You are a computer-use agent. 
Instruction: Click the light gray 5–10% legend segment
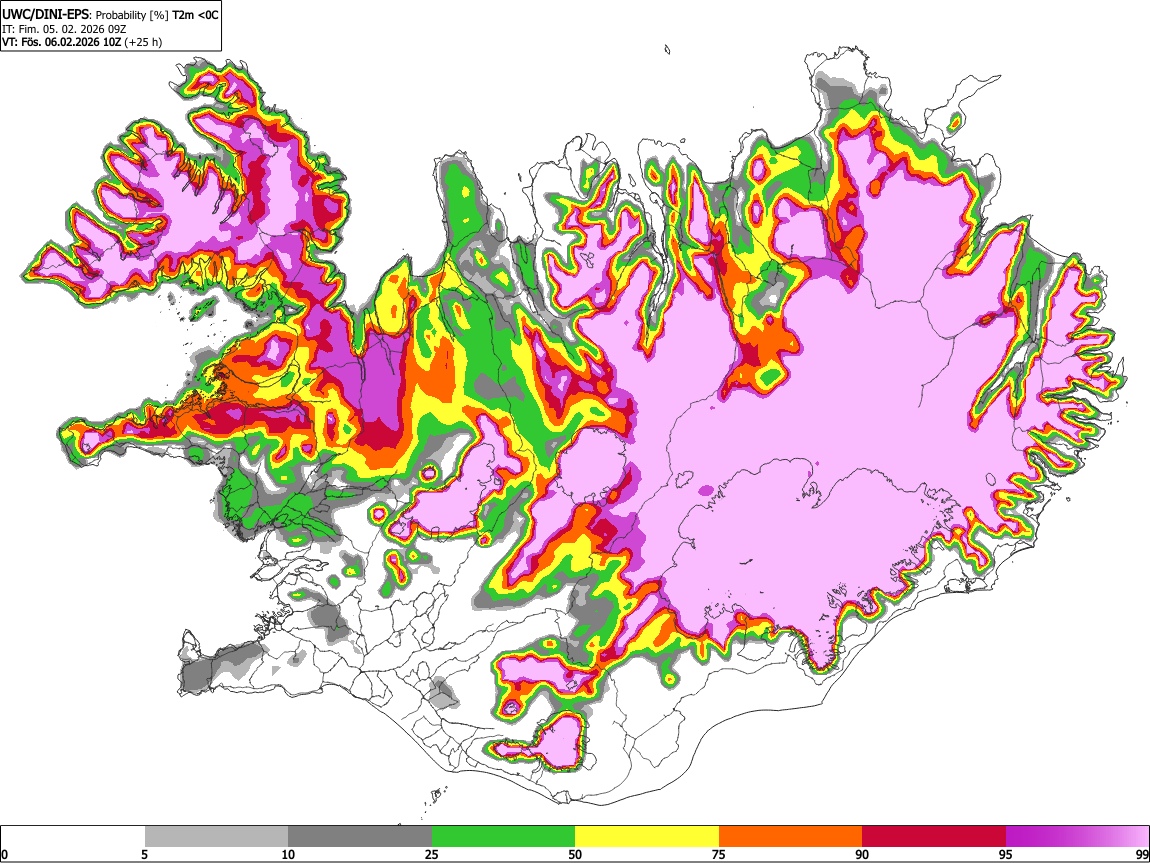tap(216, 837)
